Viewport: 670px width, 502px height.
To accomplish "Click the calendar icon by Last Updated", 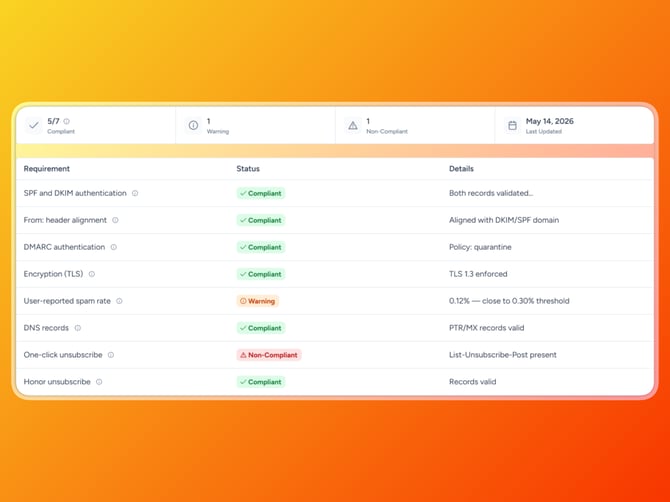I will click(x=512, y=125).
